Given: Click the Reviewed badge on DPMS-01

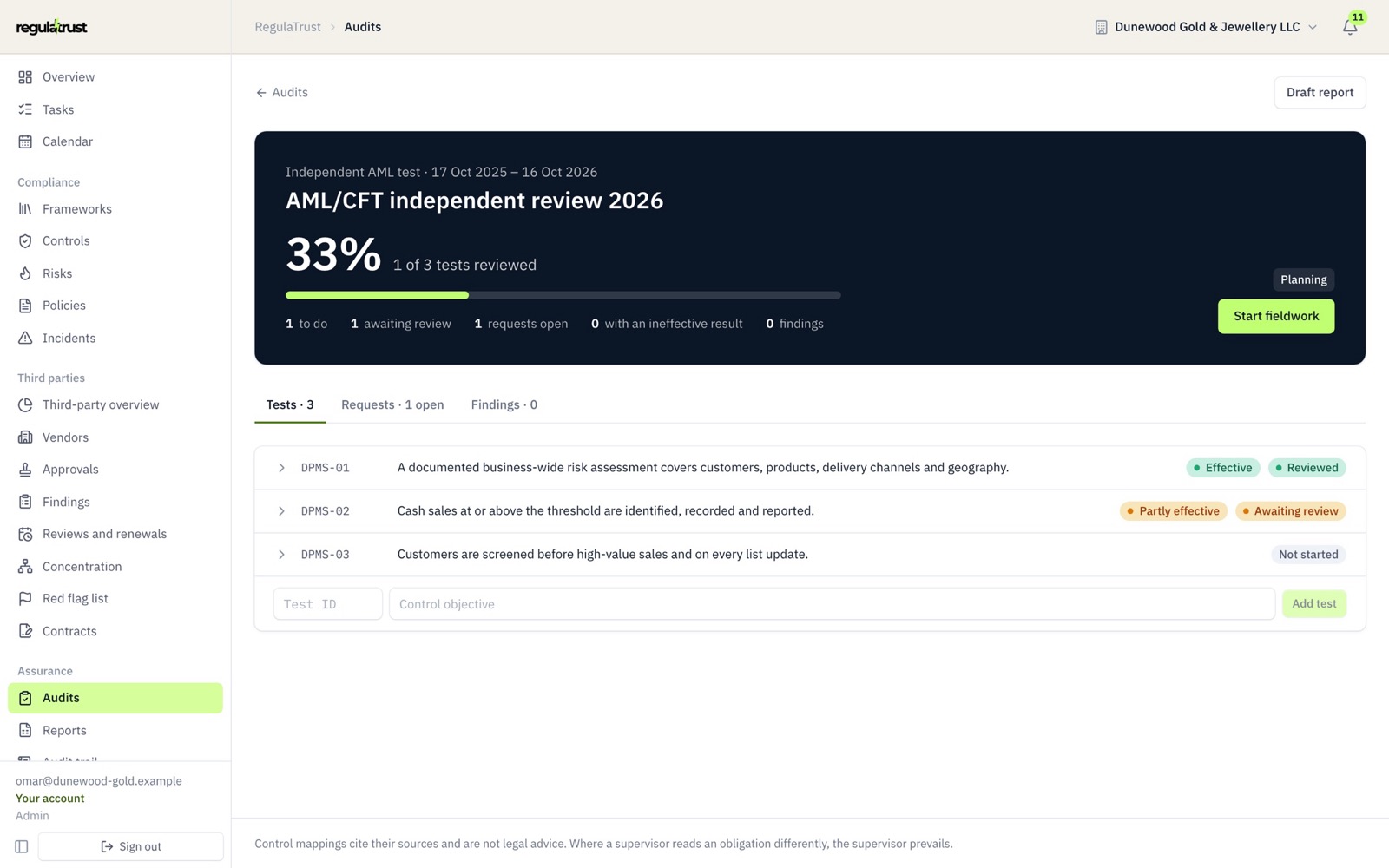Looking at the screenshot, I should click(x=1307, y=468).
